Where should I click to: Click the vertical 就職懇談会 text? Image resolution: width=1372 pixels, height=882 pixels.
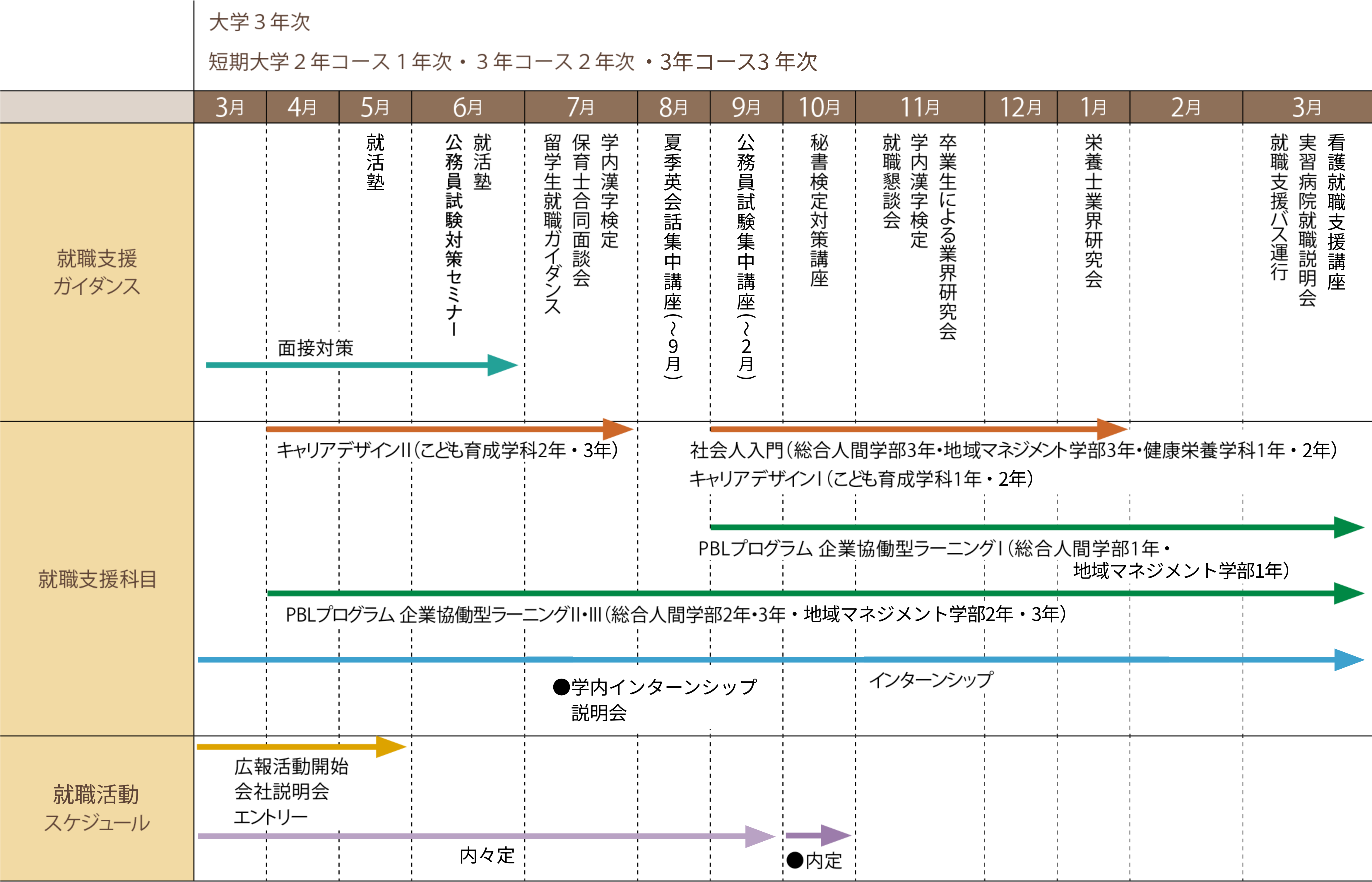coord(891,181)
